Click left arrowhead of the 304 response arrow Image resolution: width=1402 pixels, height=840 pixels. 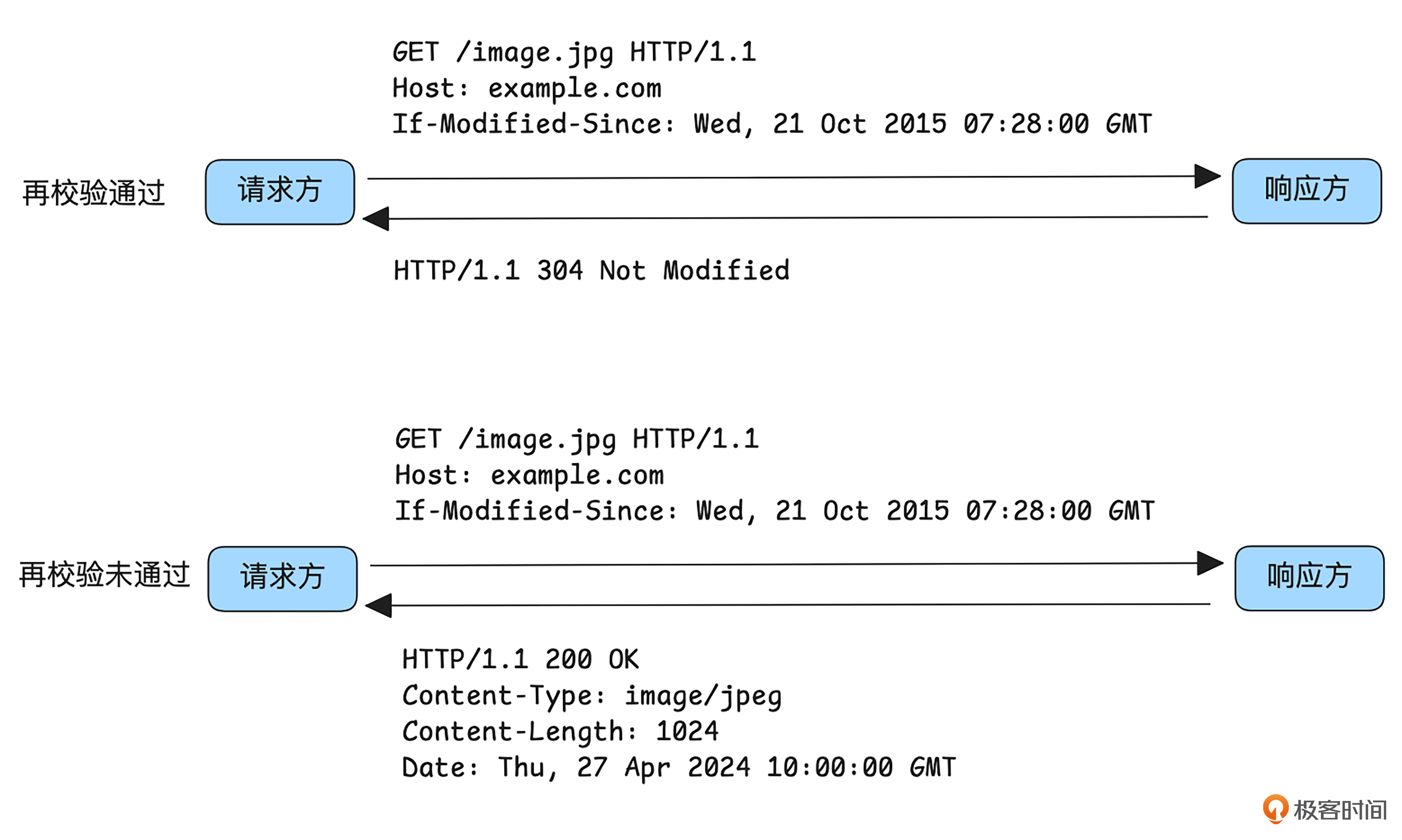click(x=376, y=219)
